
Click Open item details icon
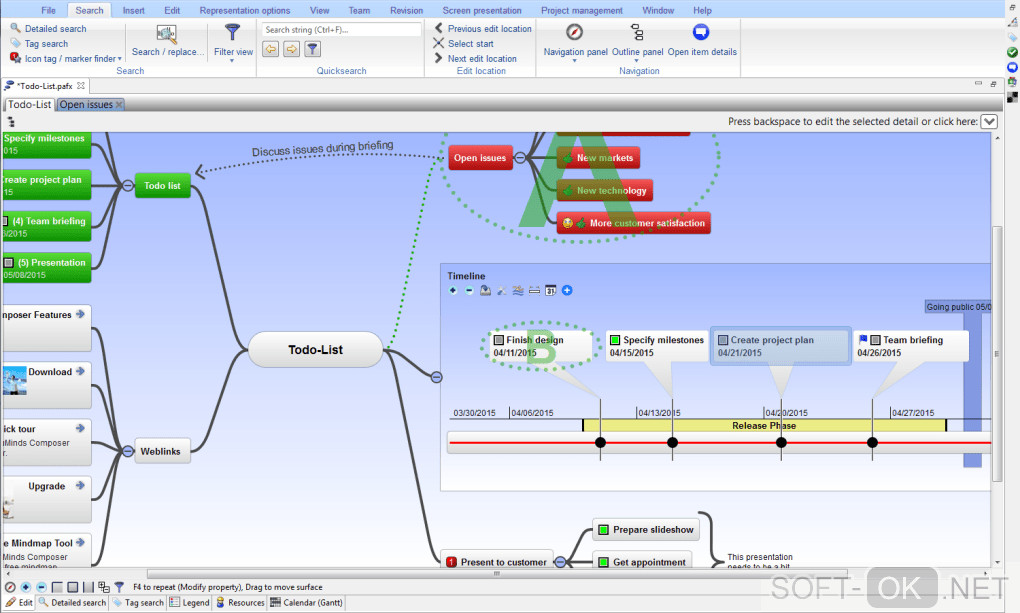click(x=701, y=32)
